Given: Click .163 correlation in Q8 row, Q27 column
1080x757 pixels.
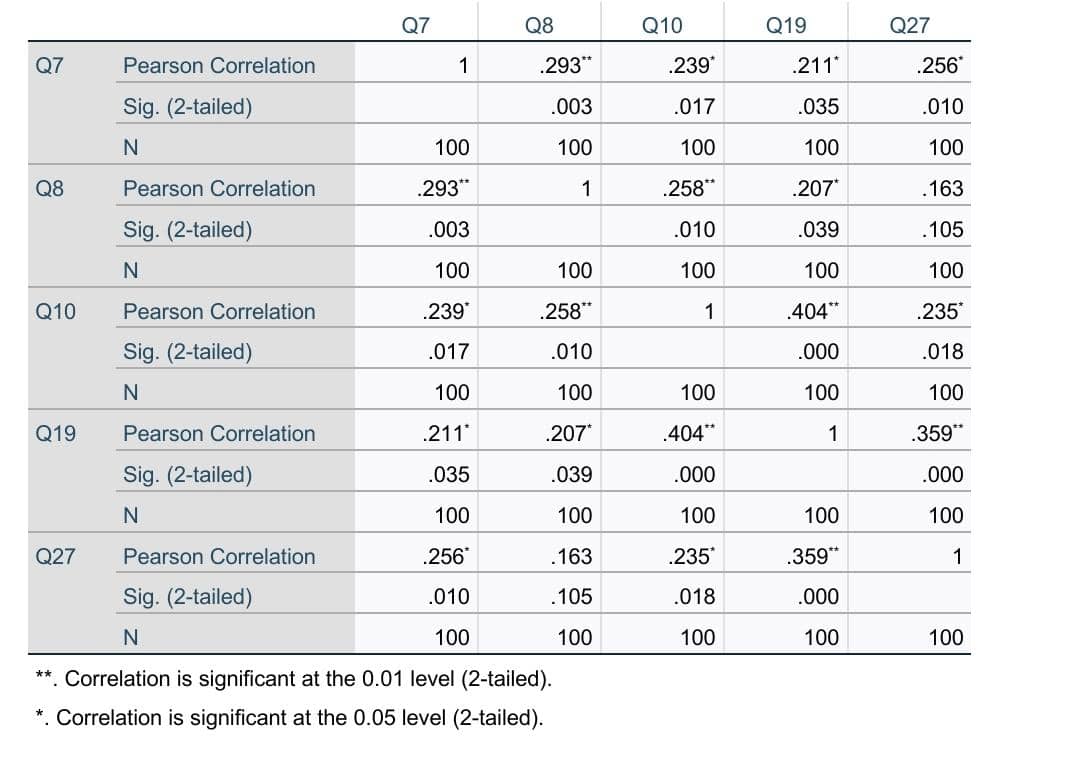Looking at the screenshot, I should [944, 189].
